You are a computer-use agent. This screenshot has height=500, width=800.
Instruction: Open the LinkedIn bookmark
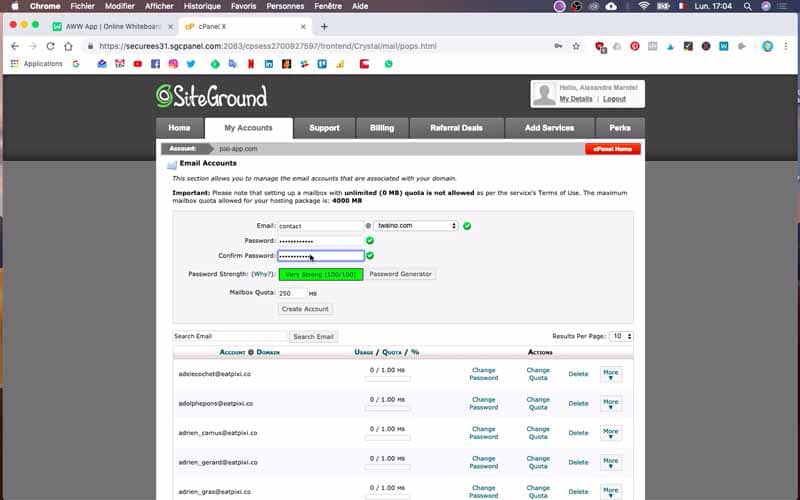[x=268, y=64]
